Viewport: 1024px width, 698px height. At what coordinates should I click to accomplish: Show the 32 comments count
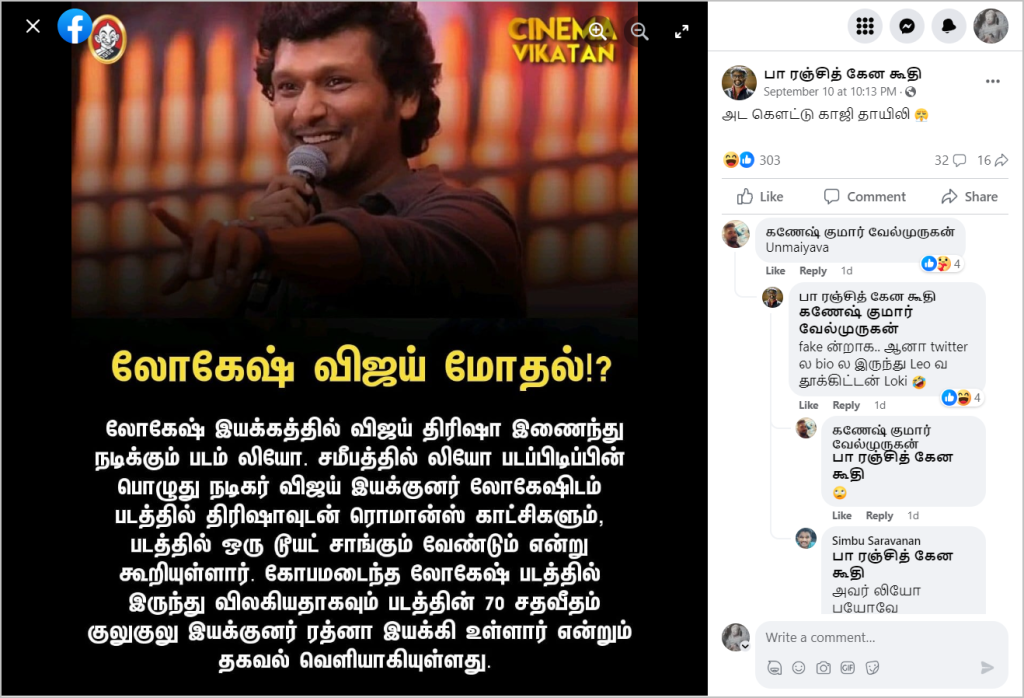(x=950, y=160)
